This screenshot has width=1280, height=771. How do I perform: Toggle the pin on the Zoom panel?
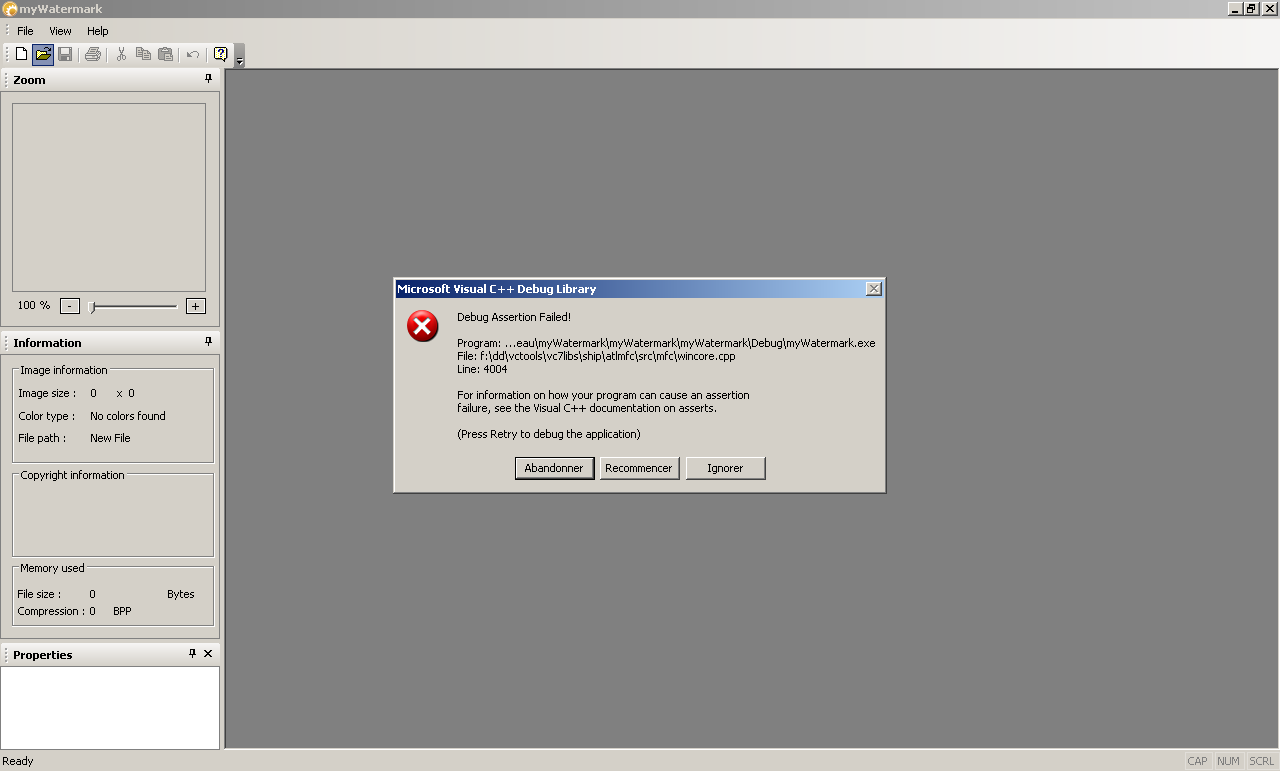tap(208, 79)
